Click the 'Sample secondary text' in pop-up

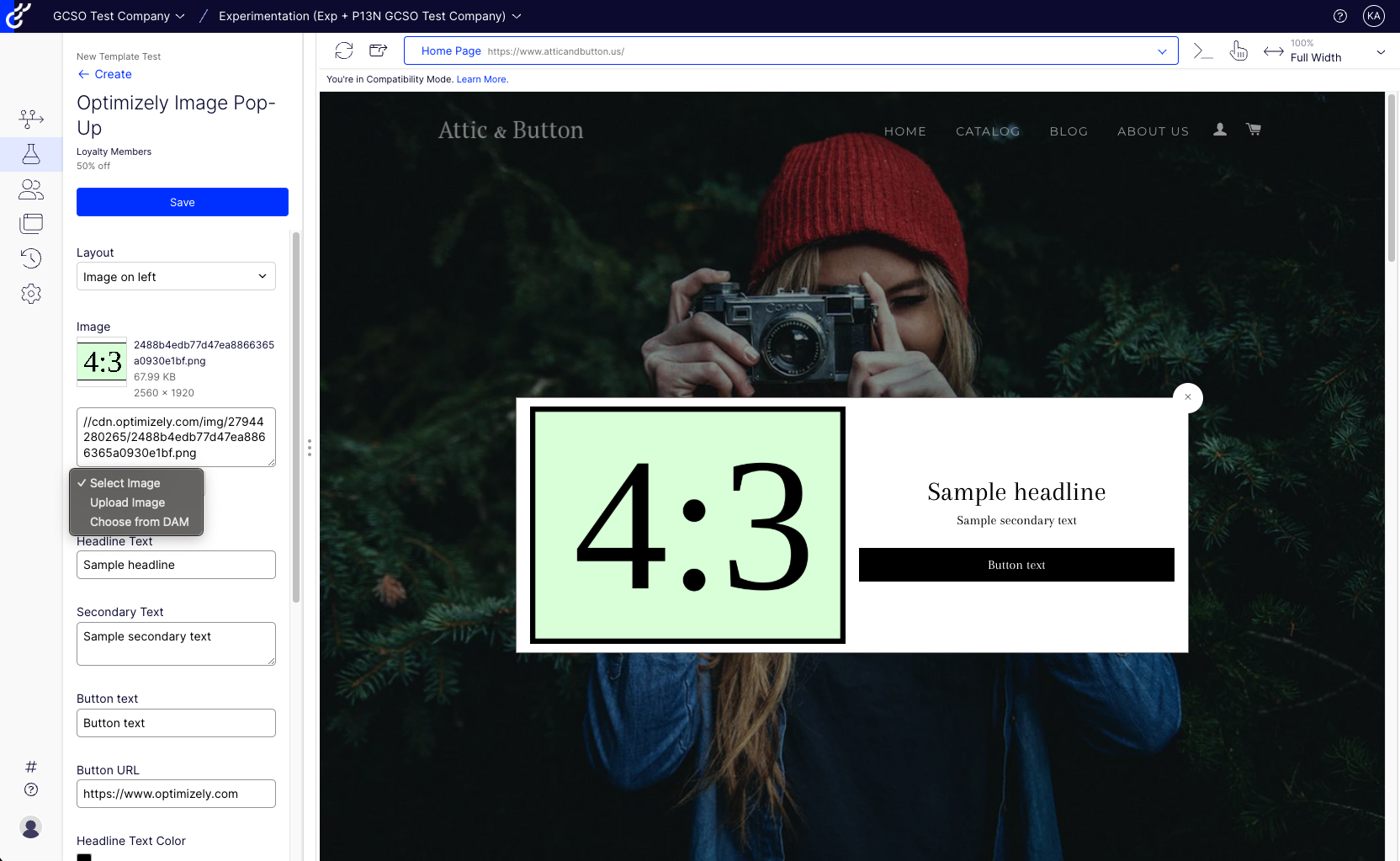[1016, 520]
